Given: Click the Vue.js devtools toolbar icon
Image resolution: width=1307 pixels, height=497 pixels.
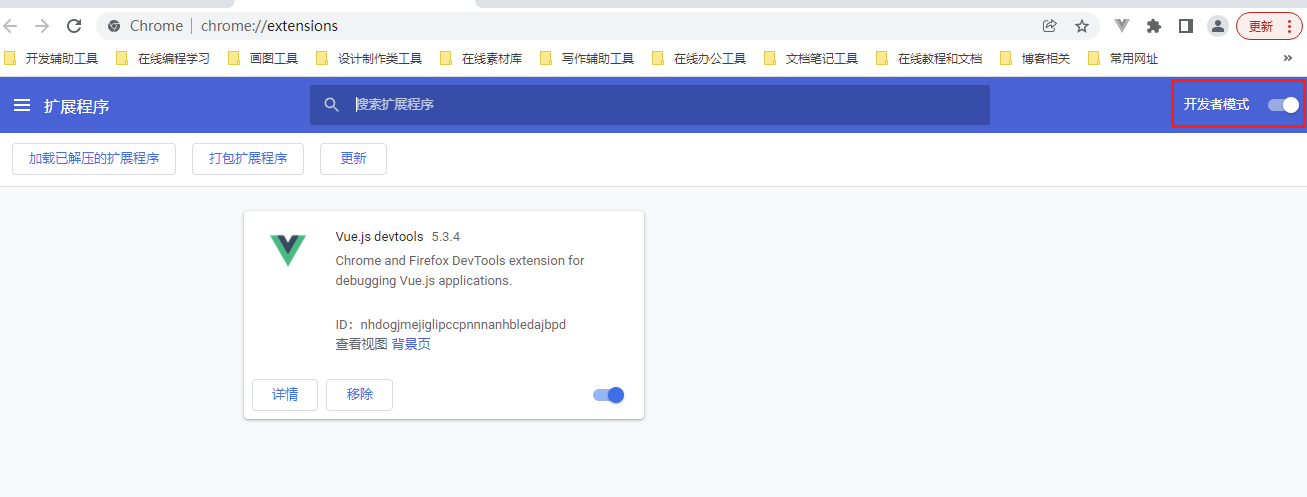Looking at the screenshot, I should (1122, 26).
